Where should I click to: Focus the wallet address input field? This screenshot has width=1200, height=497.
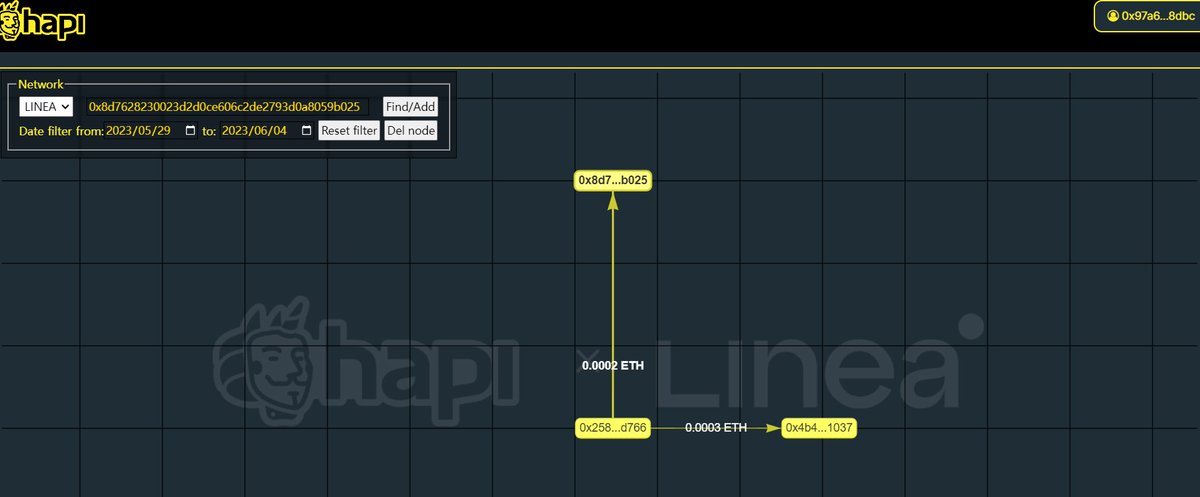(227, 106)
